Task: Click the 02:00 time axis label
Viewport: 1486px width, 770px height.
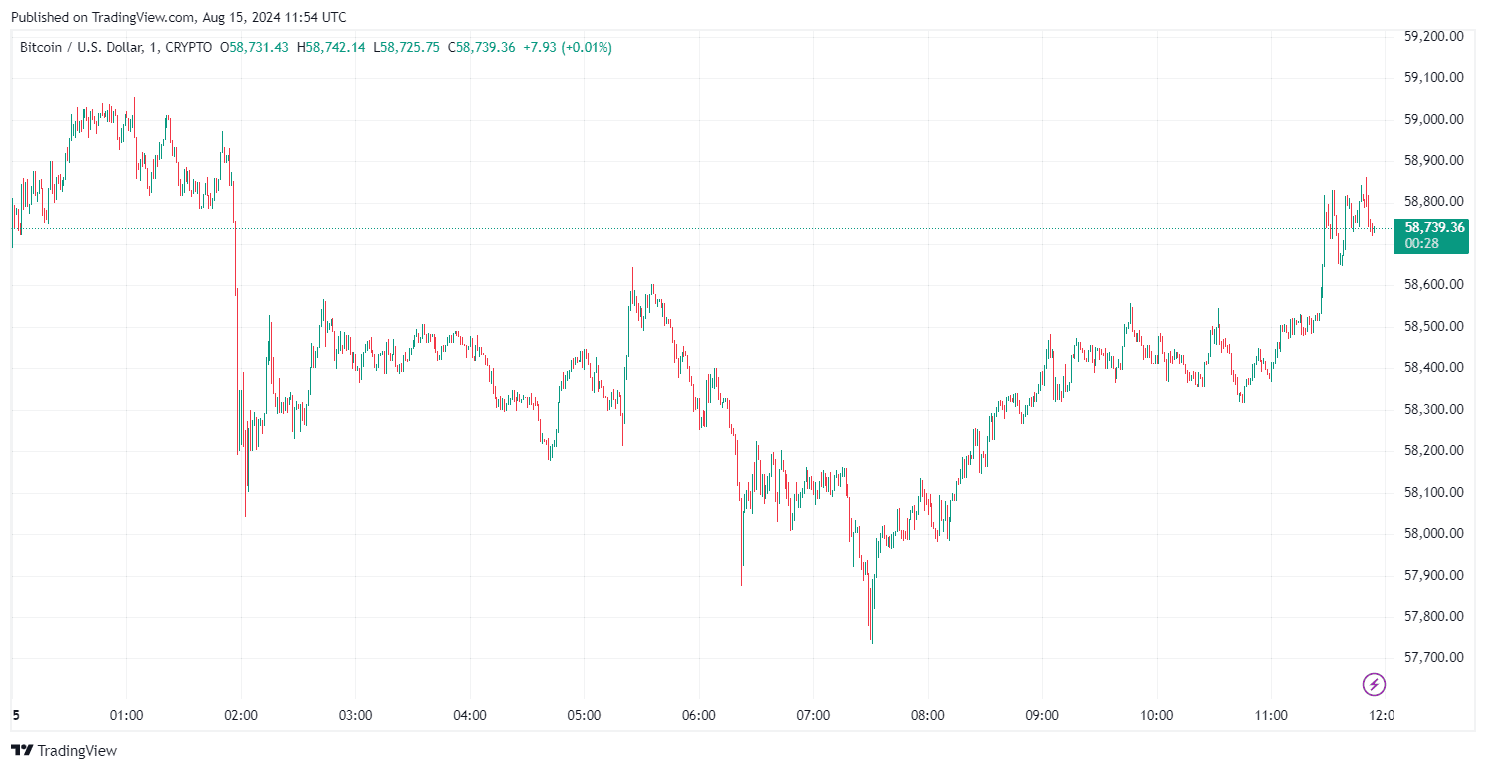Action: click(241, 715)
